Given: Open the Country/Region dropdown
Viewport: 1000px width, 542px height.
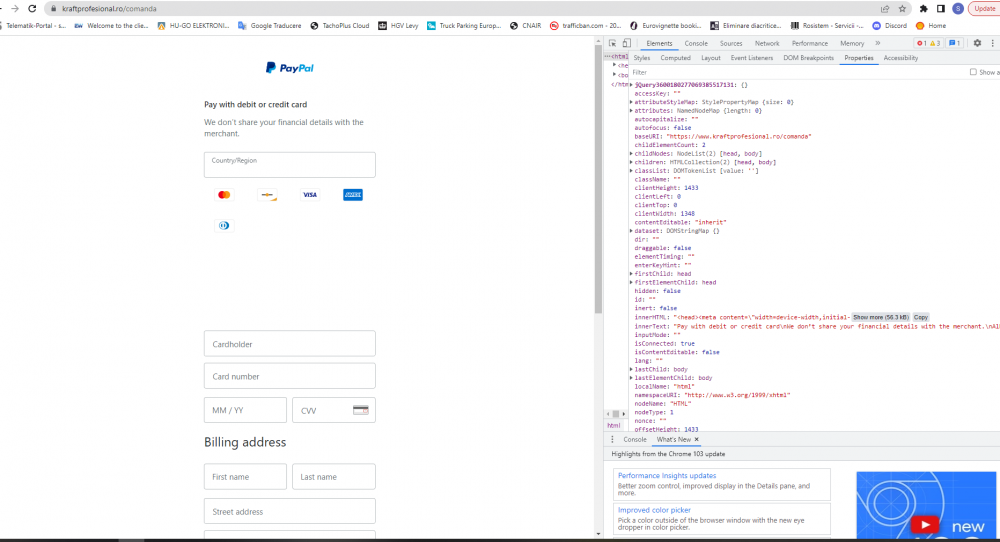Looking at the screenshot, I should click(290, 165).
